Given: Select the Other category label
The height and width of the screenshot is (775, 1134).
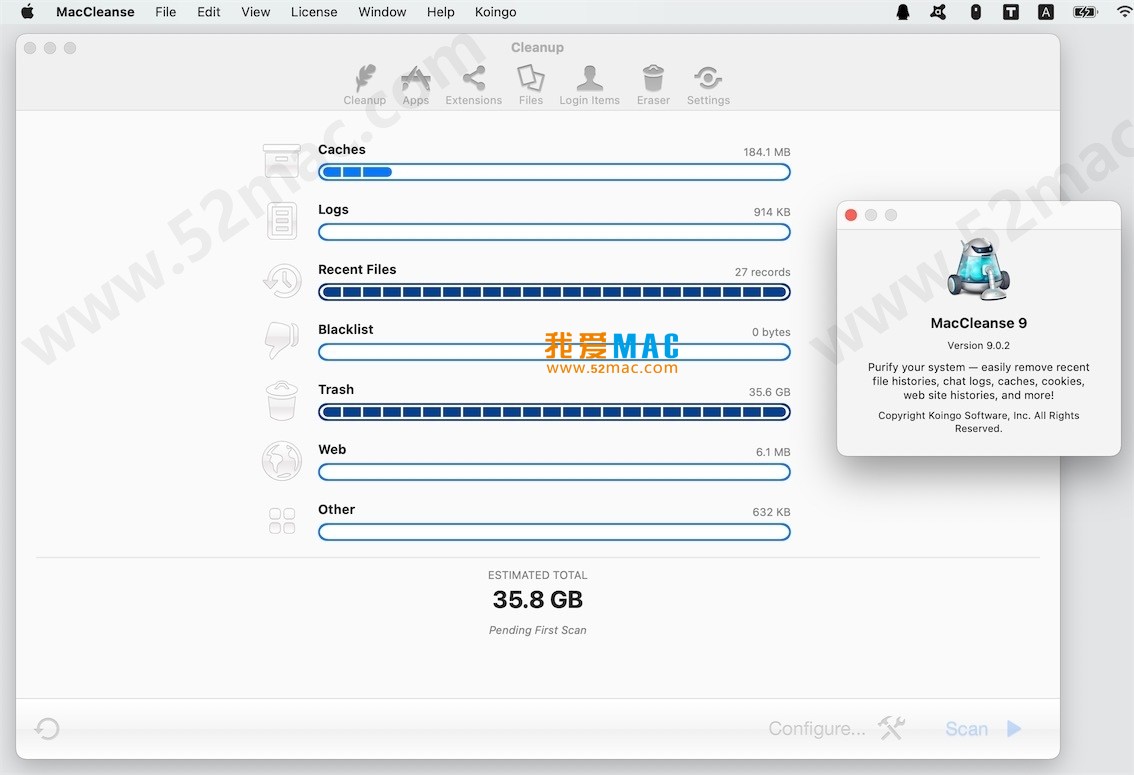Looking at the screenshot, I should click(x=336, y=510).
